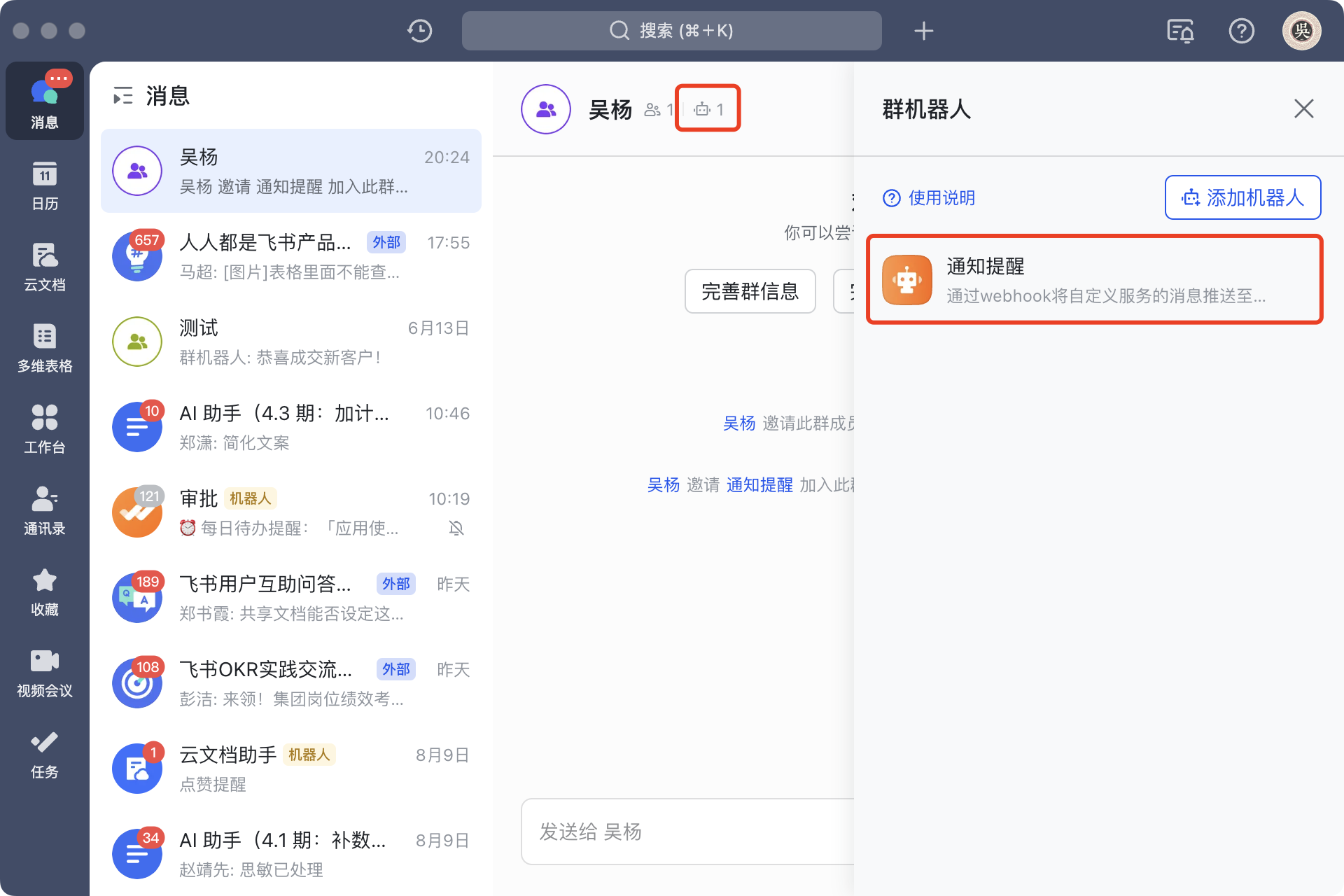Click the muted bell icon on 审批
Viewport: 1344px width, 896px height.
coord(456,528)
